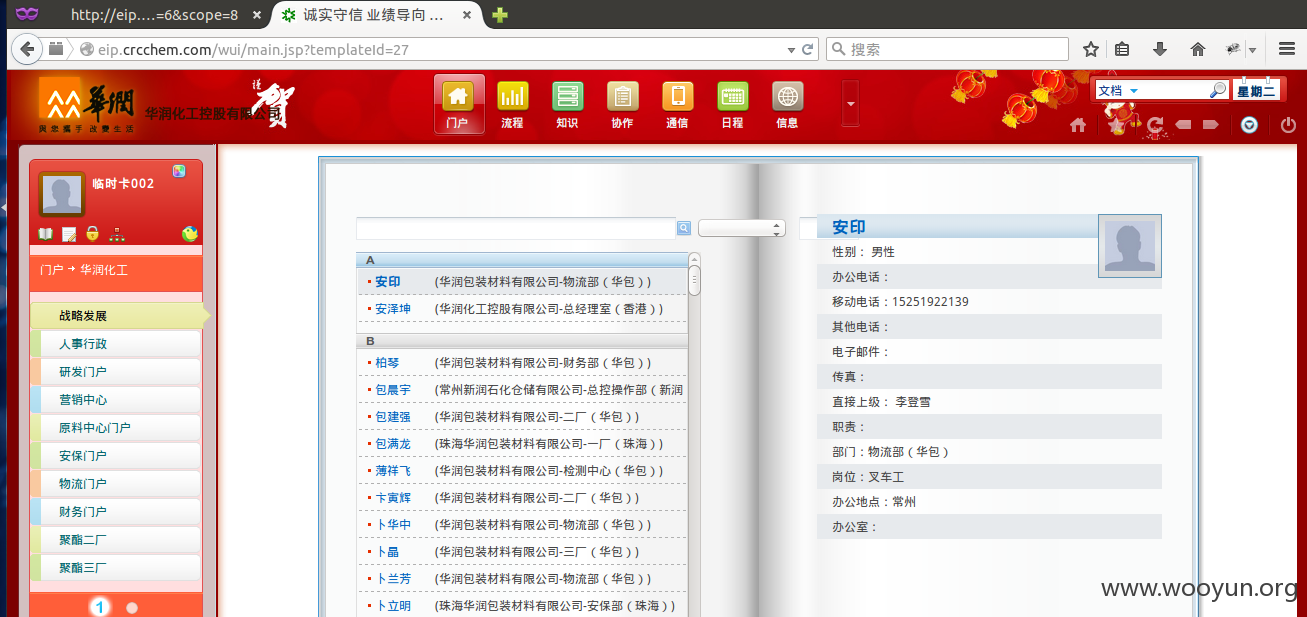1307x617 pixels.
Task: Open the colorful skin theme icon
Action: click(178, 171)
